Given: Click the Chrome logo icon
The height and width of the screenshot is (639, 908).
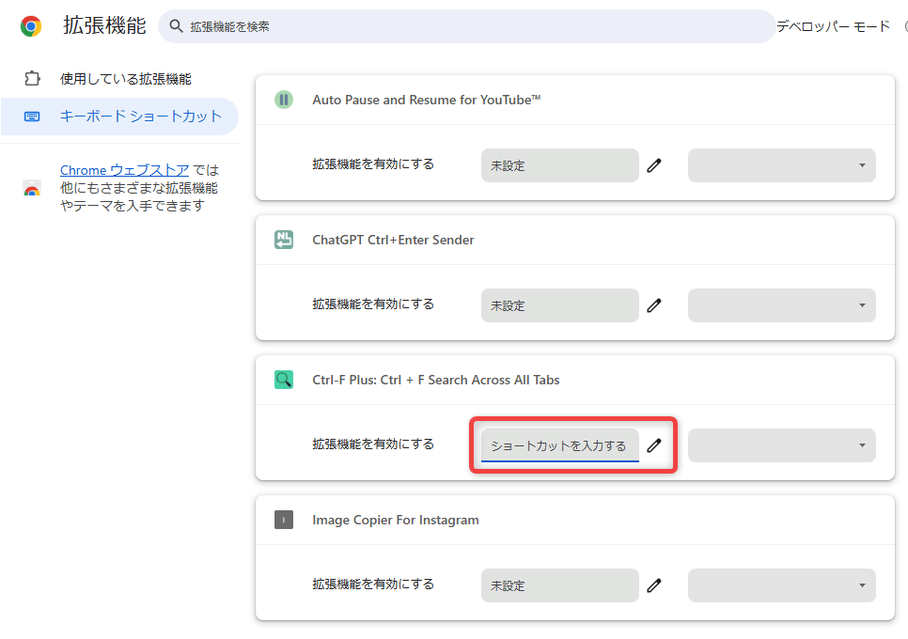Looking at the screenshot, I should tap(31, 26).
